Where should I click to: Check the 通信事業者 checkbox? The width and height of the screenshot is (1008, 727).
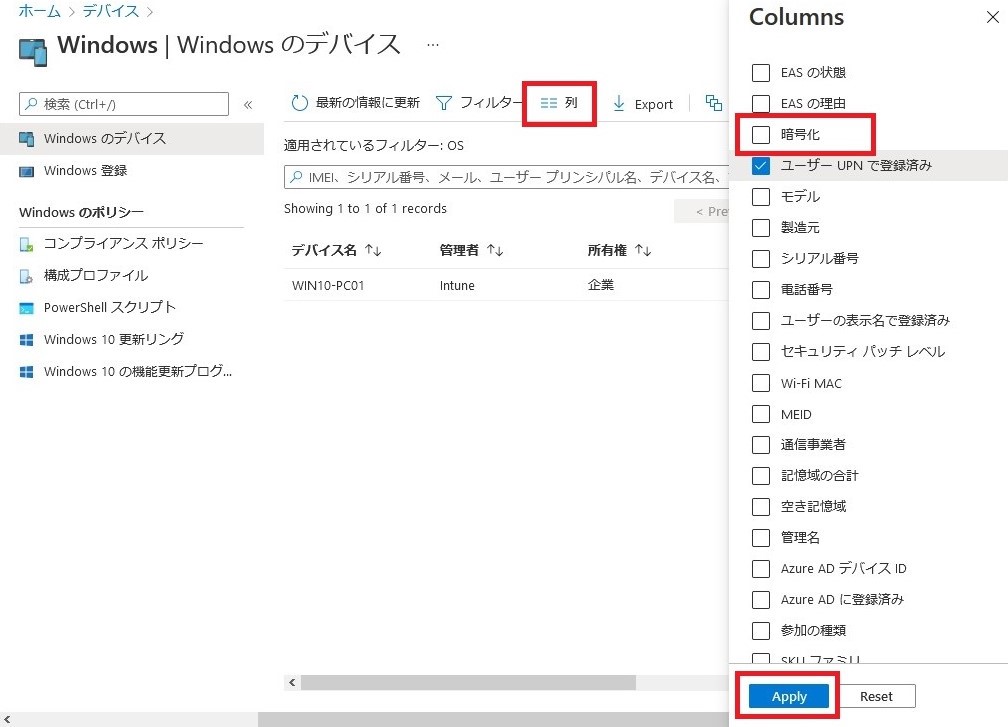point(760,445)
